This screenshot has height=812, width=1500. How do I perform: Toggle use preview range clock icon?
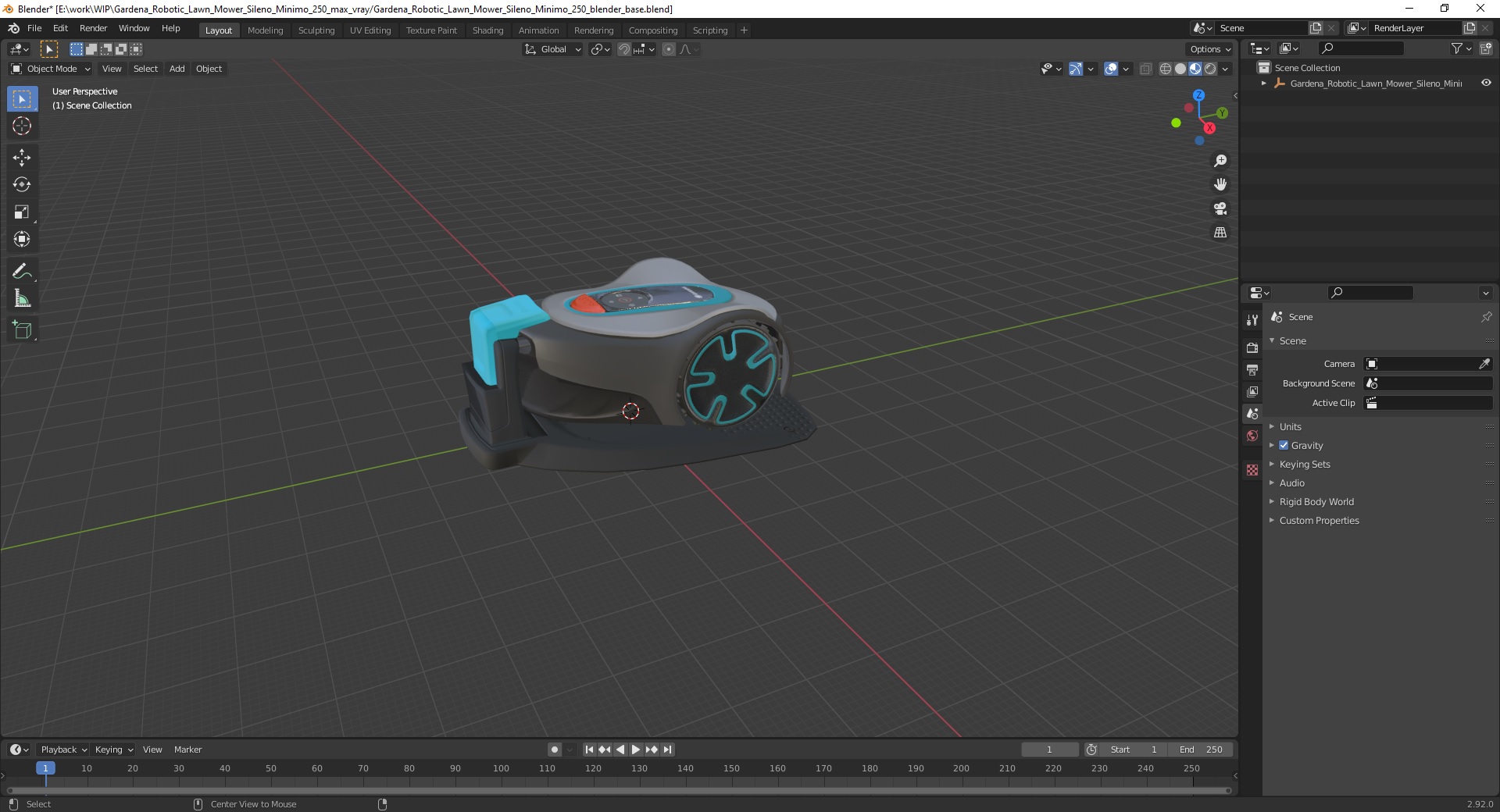[1091, 750]
